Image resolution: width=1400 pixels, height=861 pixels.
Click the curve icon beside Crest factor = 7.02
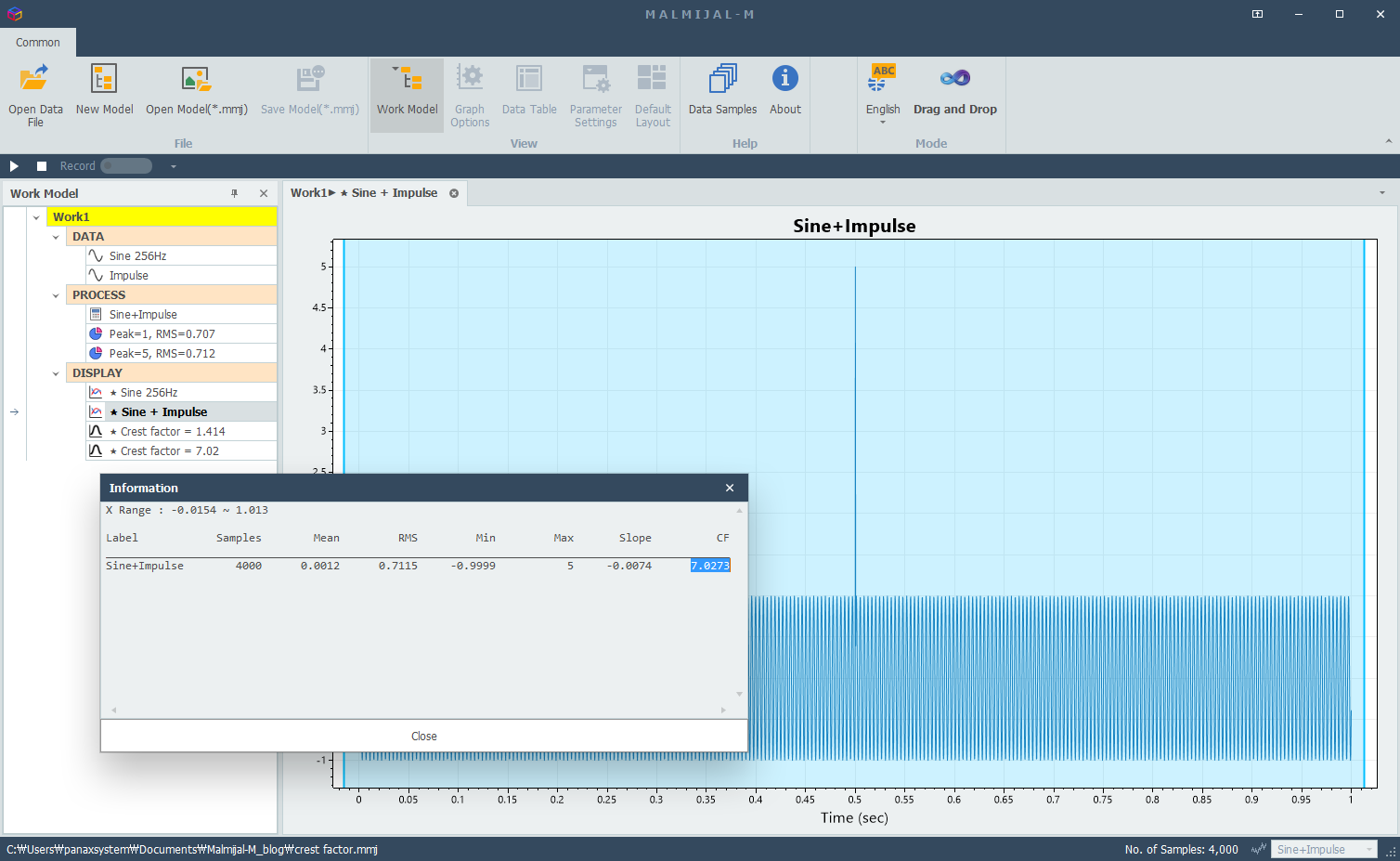coord(96,451)
